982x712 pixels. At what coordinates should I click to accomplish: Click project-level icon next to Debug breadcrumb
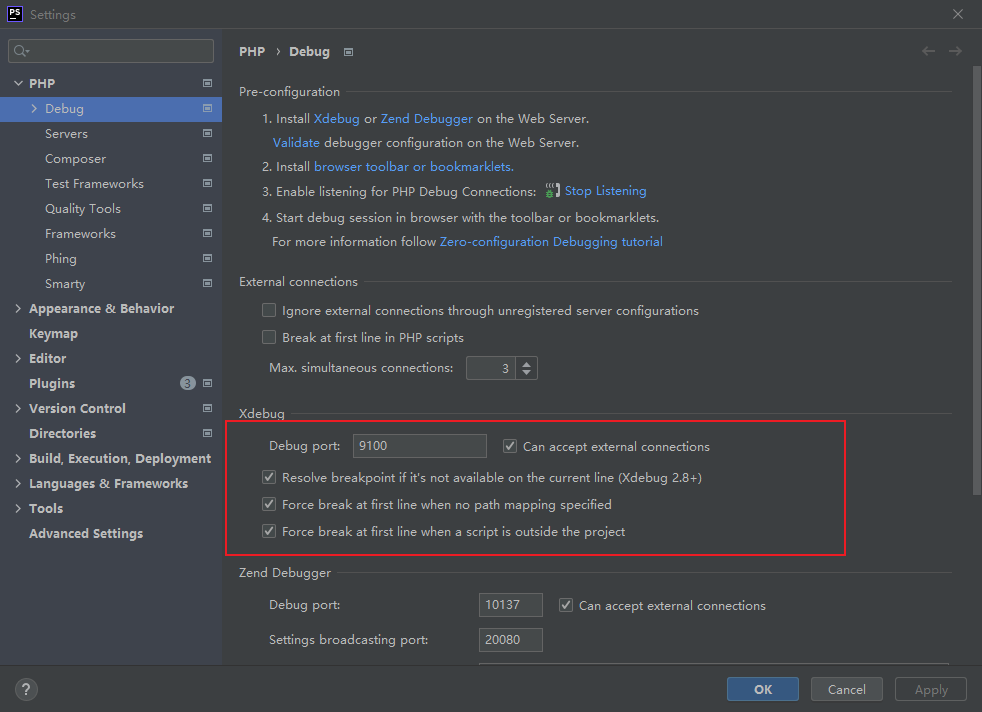point(348,52)
